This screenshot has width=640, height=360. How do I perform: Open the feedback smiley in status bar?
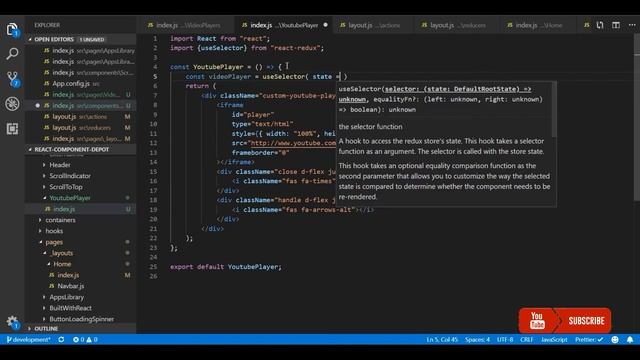615,339
